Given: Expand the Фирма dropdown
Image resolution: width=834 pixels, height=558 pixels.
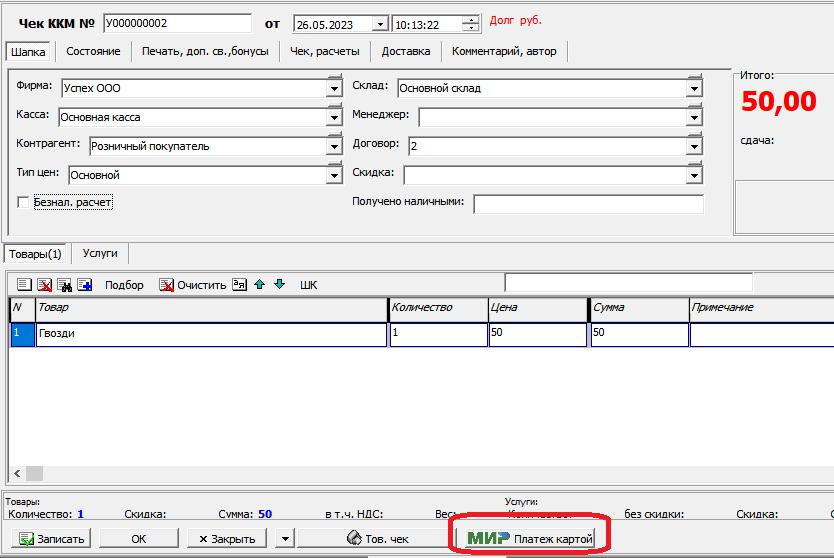Looking at the screenshot, I should tap(334, 89).
